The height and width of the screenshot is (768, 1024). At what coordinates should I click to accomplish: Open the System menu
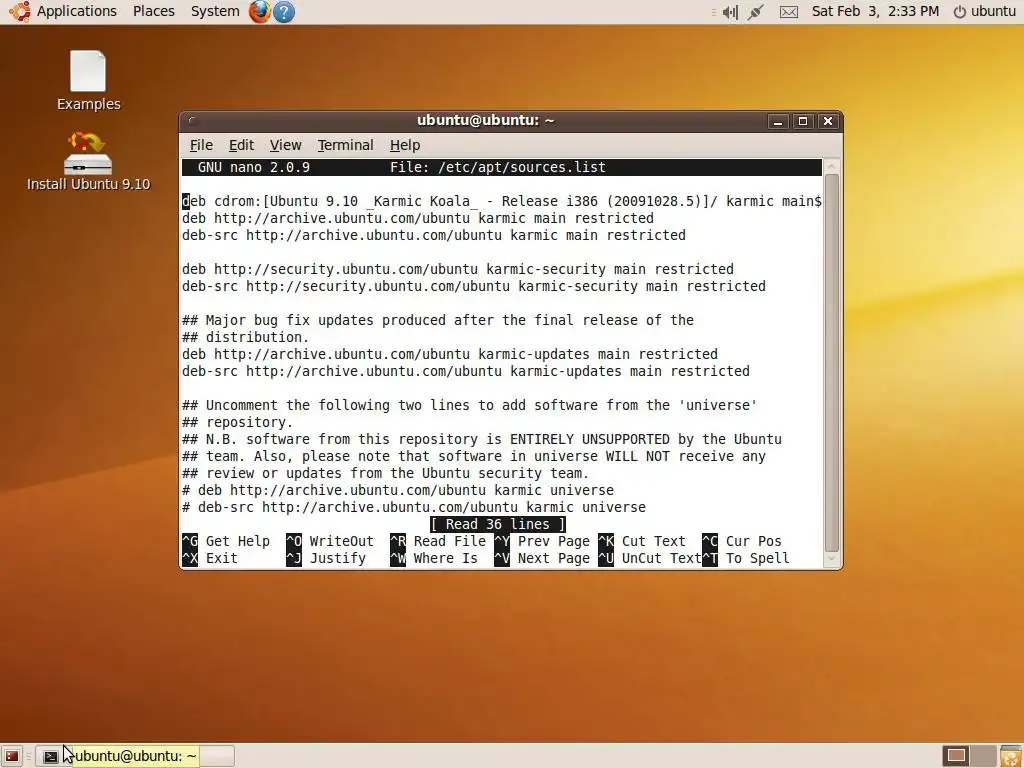coord(215,11)
